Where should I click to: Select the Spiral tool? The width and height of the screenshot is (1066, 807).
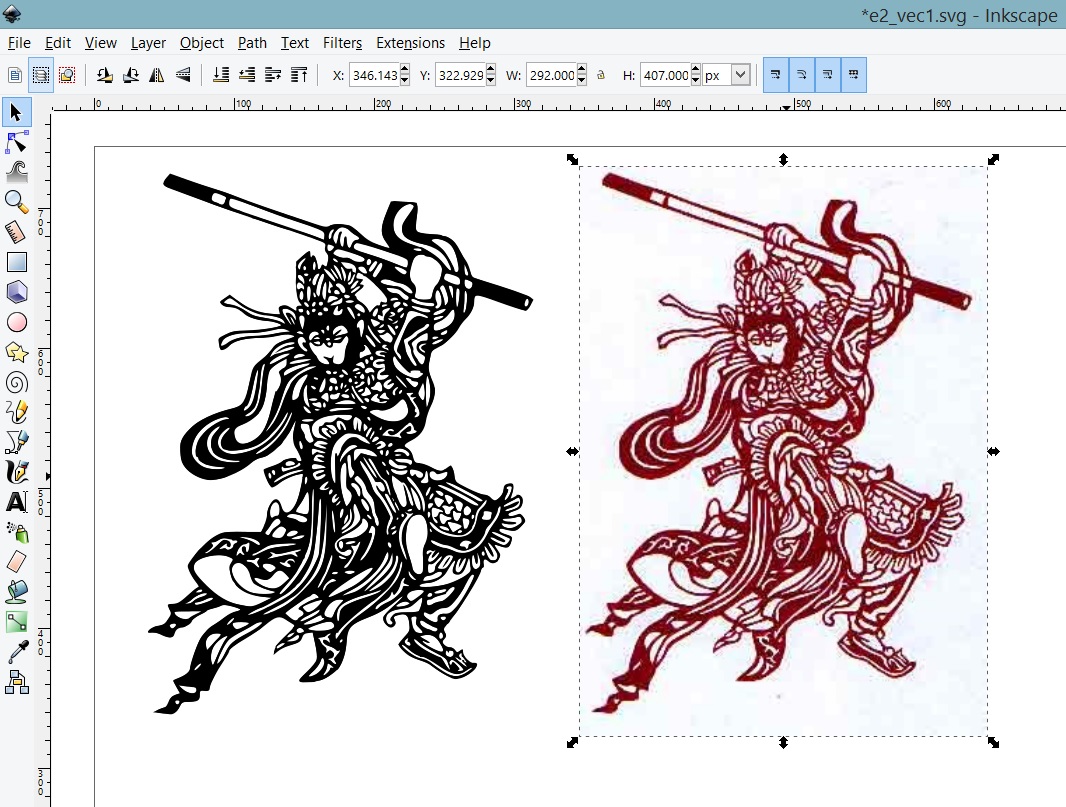pos(16,382)
